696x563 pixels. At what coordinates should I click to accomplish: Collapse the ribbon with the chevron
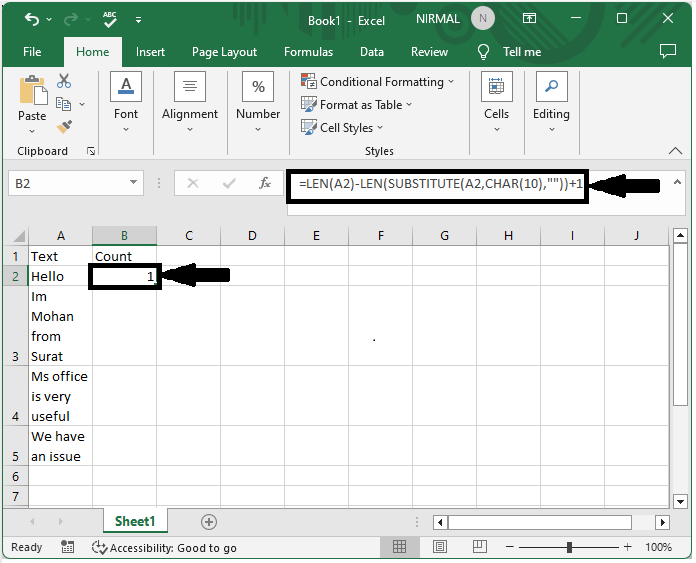point(675,151)
